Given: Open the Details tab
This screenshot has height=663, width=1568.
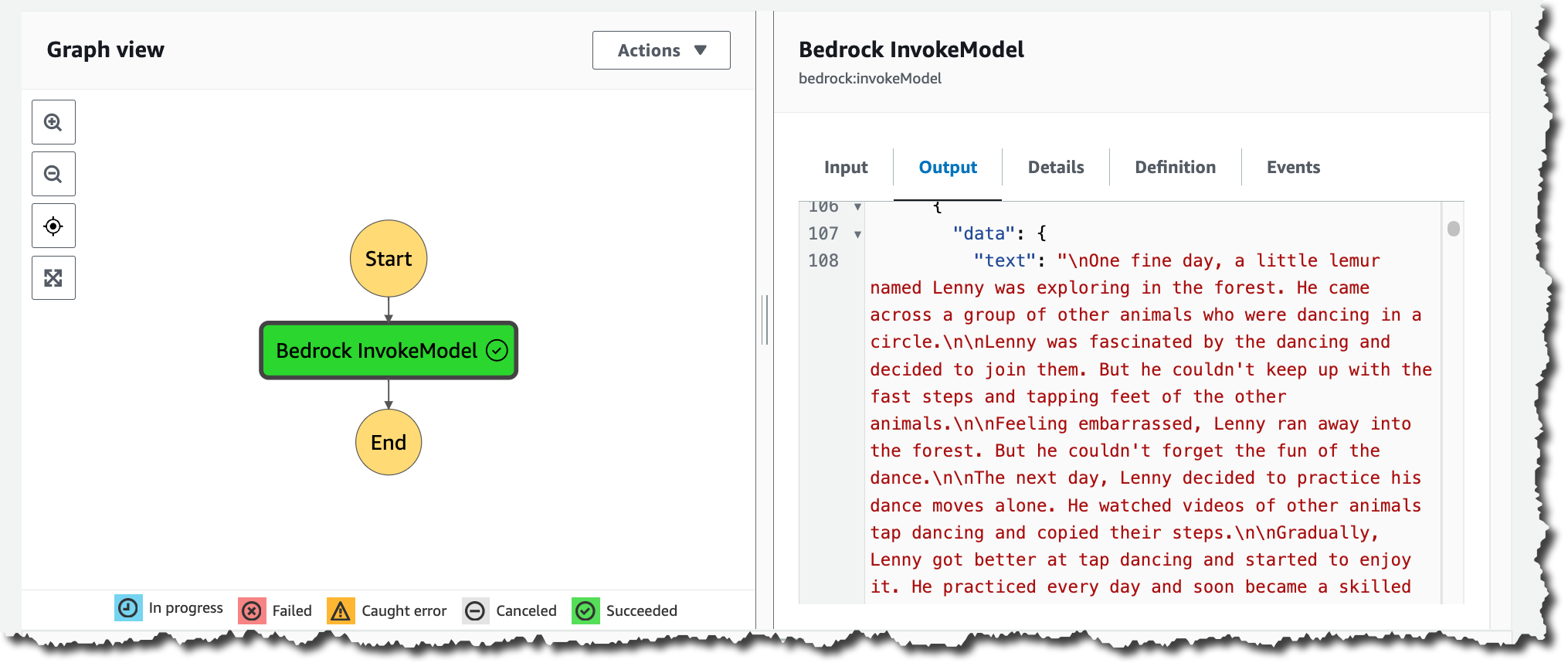Looking at the screenshot, I should pos(1056,167).
